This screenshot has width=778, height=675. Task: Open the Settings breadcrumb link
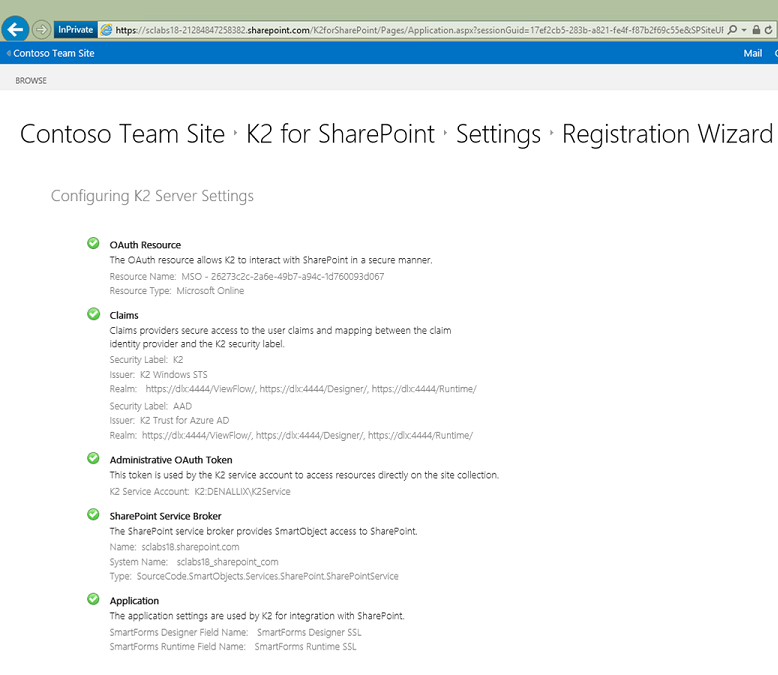point(498,134)
